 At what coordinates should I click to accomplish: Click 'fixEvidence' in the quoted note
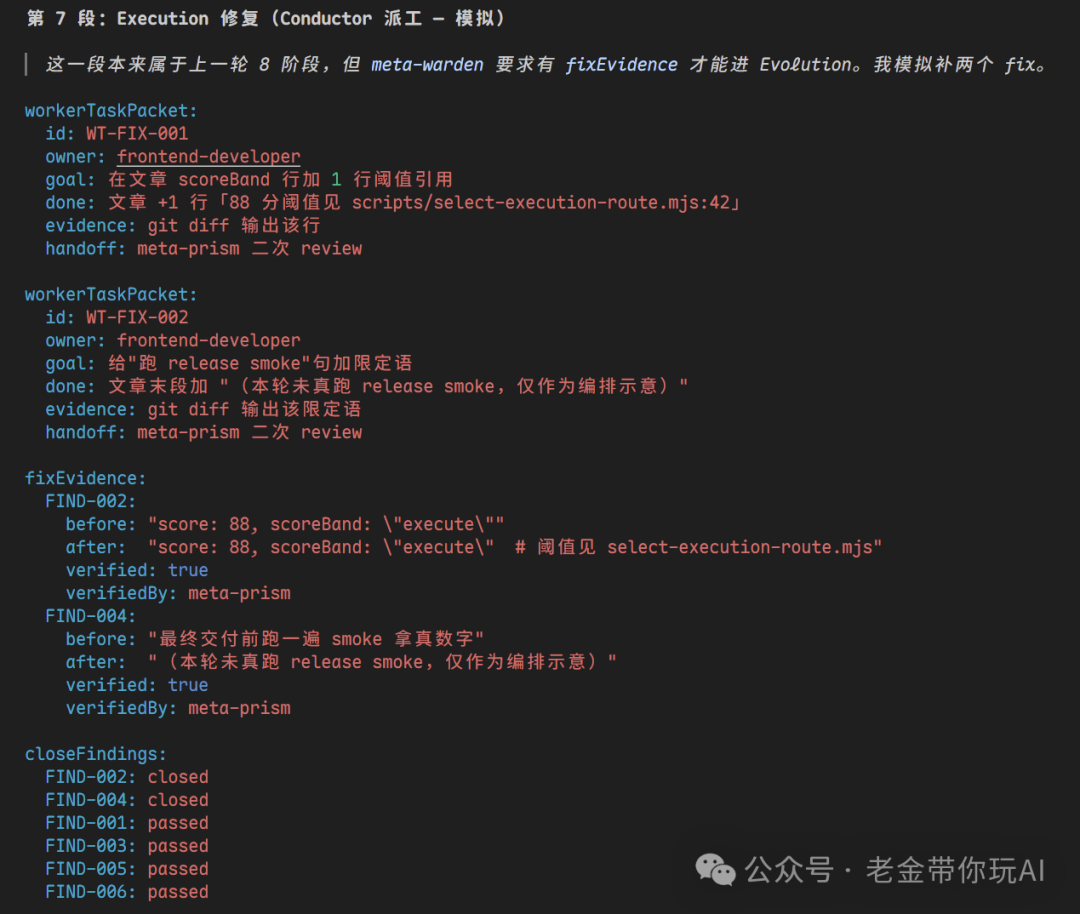click(621, 65)
